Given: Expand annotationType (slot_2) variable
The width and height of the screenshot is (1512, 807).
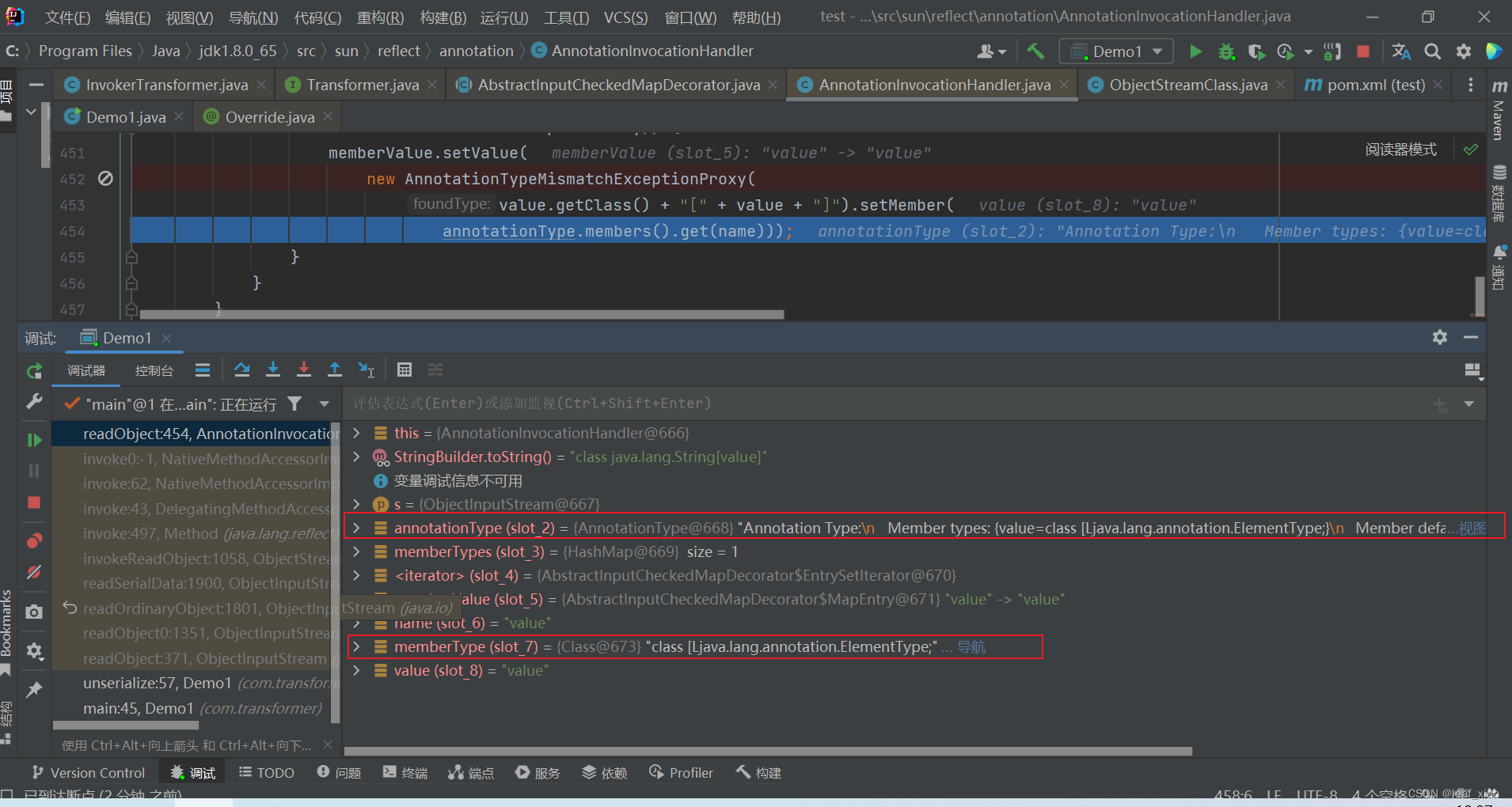Looking at the screenshot, I should pyautogui.click(x=357, y=528).
